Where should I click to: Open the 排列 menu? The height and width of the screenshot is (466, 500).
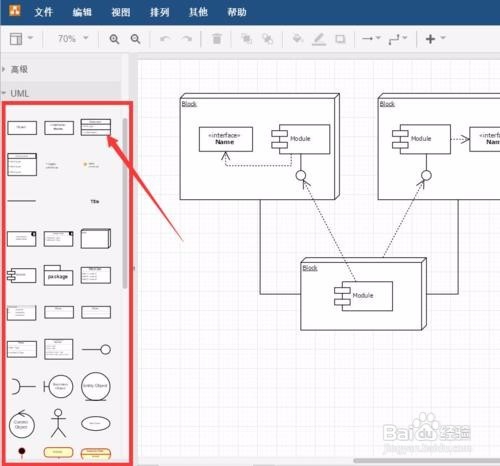(159, 12)
